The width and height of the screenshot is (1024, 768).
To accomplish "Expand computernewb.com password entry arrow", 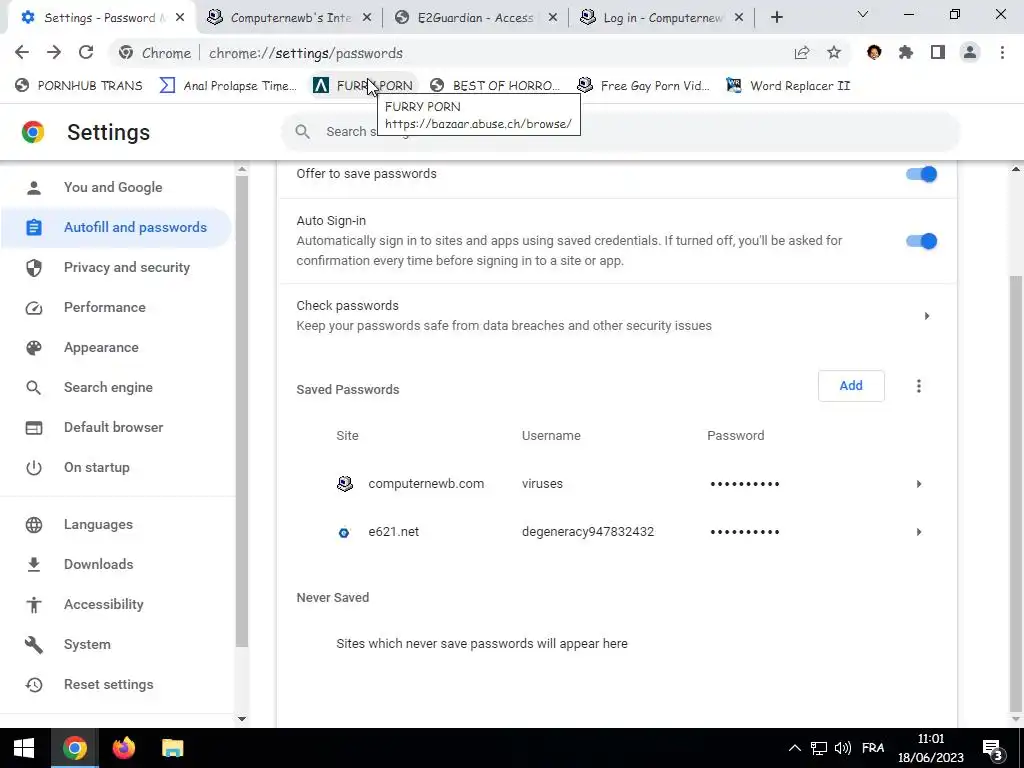I will pos(919,484).
